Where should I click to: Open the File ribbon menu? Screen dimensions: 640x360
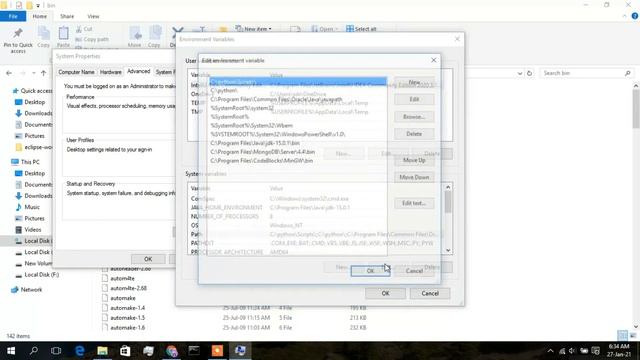click(x=13, y=16)
